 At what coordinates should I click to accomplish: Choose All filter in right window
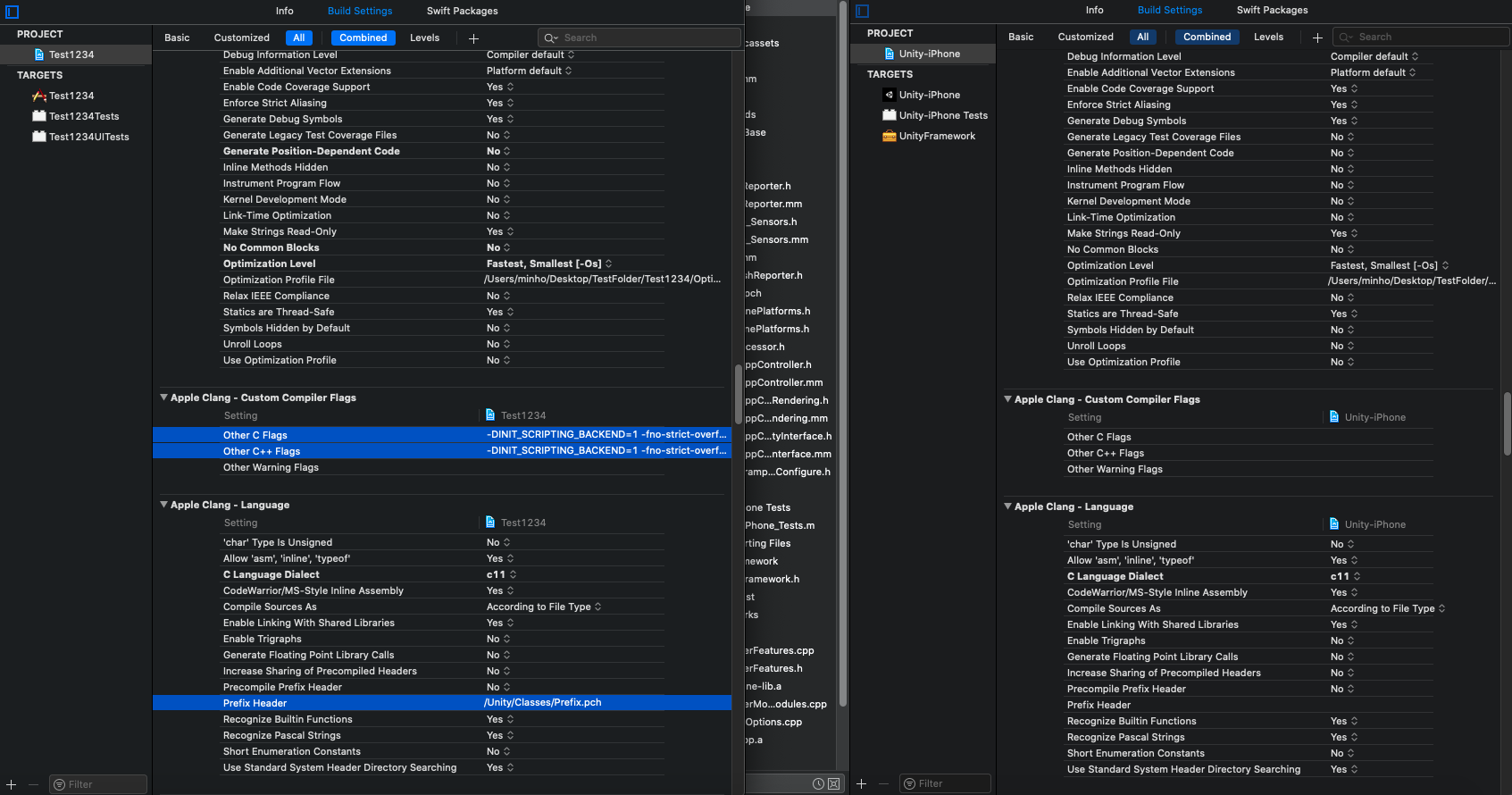[x=1143, y=37]
